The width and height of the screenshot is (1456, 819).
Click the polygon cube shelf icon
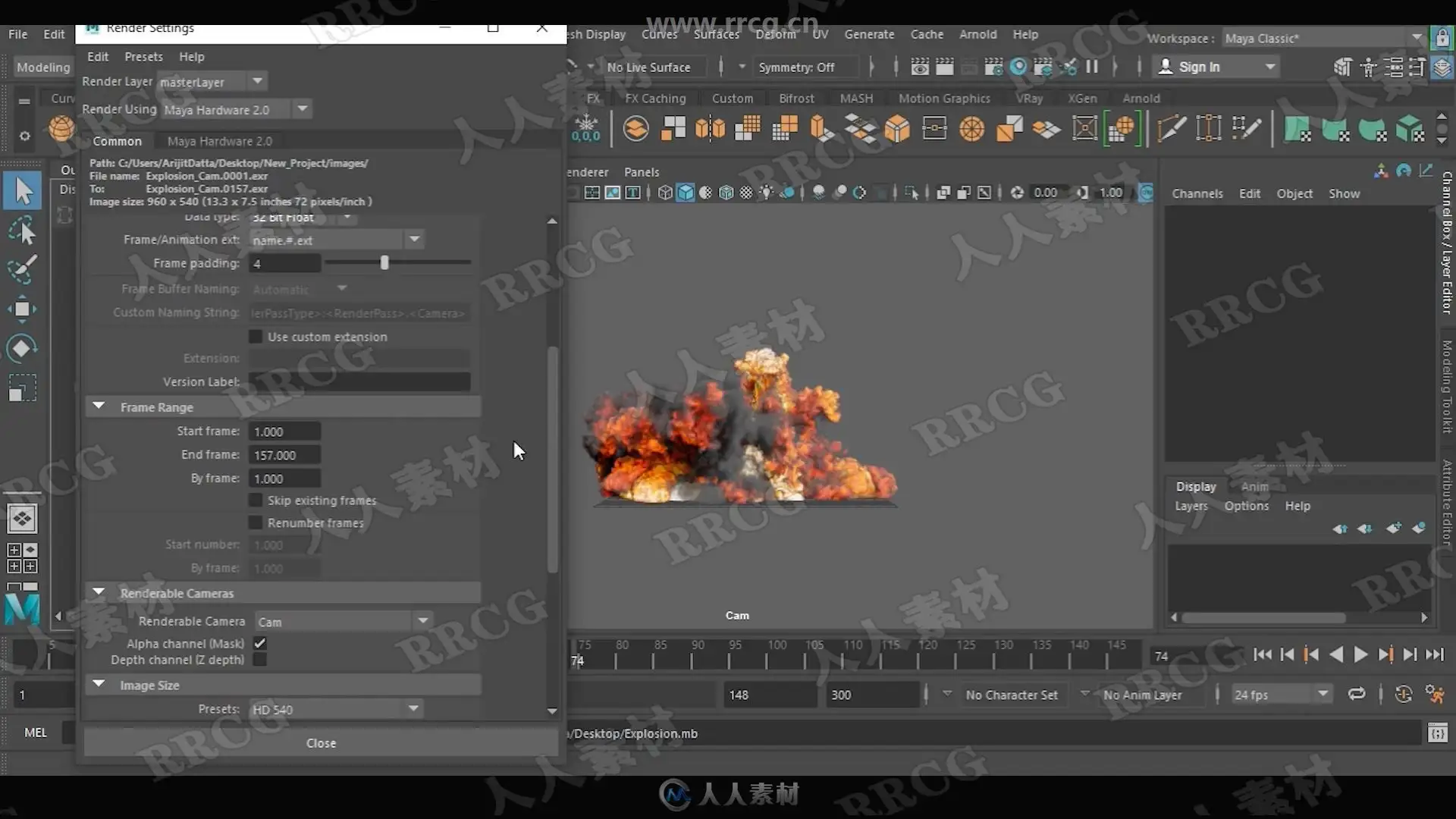(x=897, y=129)
